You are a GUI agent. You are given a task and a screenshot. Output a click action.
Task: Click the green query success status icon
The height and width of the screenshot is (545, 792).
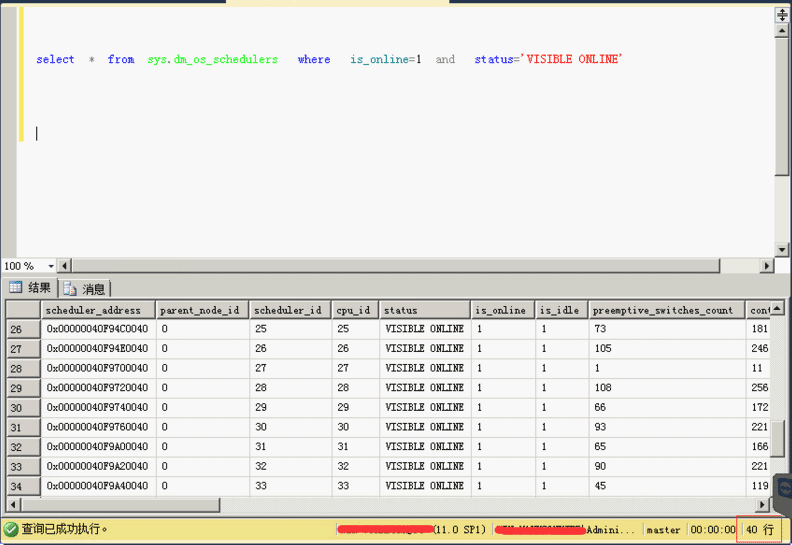tap(11, 529)
